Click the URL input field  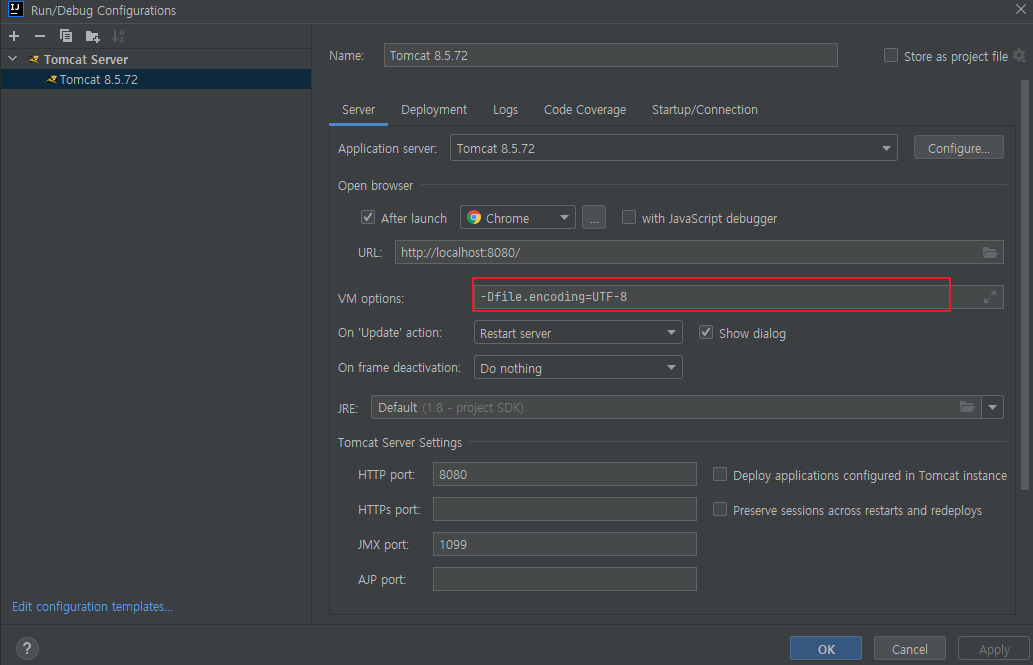coord(699,252)
